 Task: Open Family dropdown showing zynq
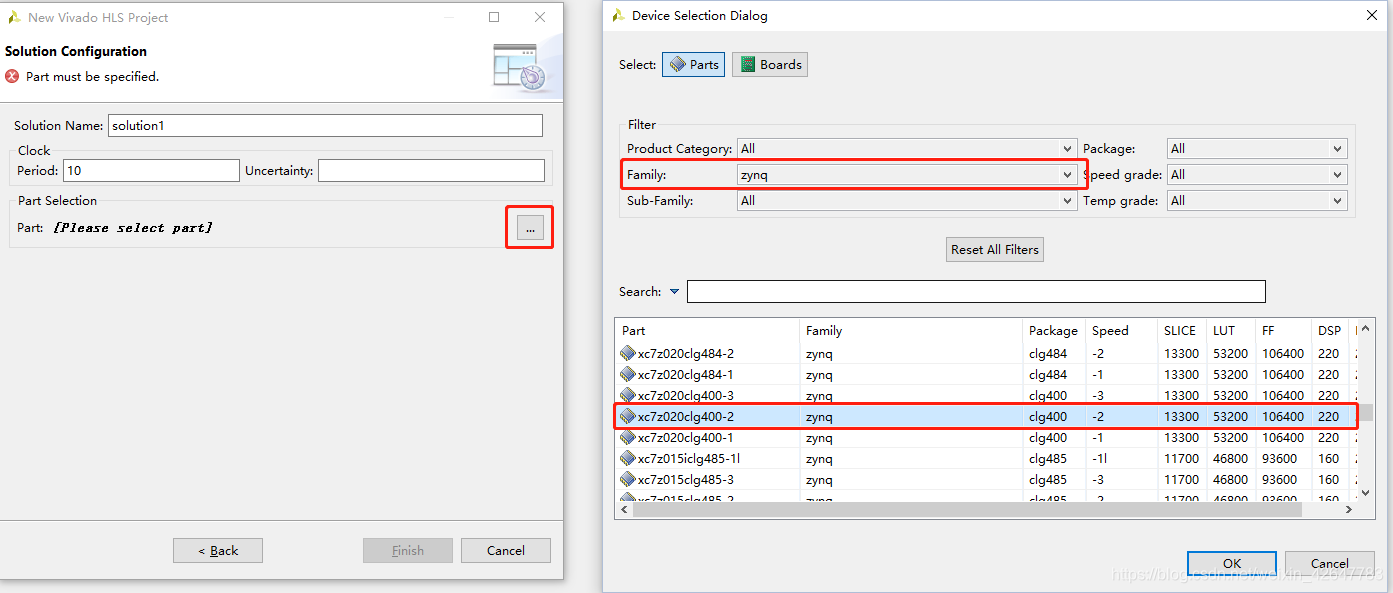(x=907, y=174)
